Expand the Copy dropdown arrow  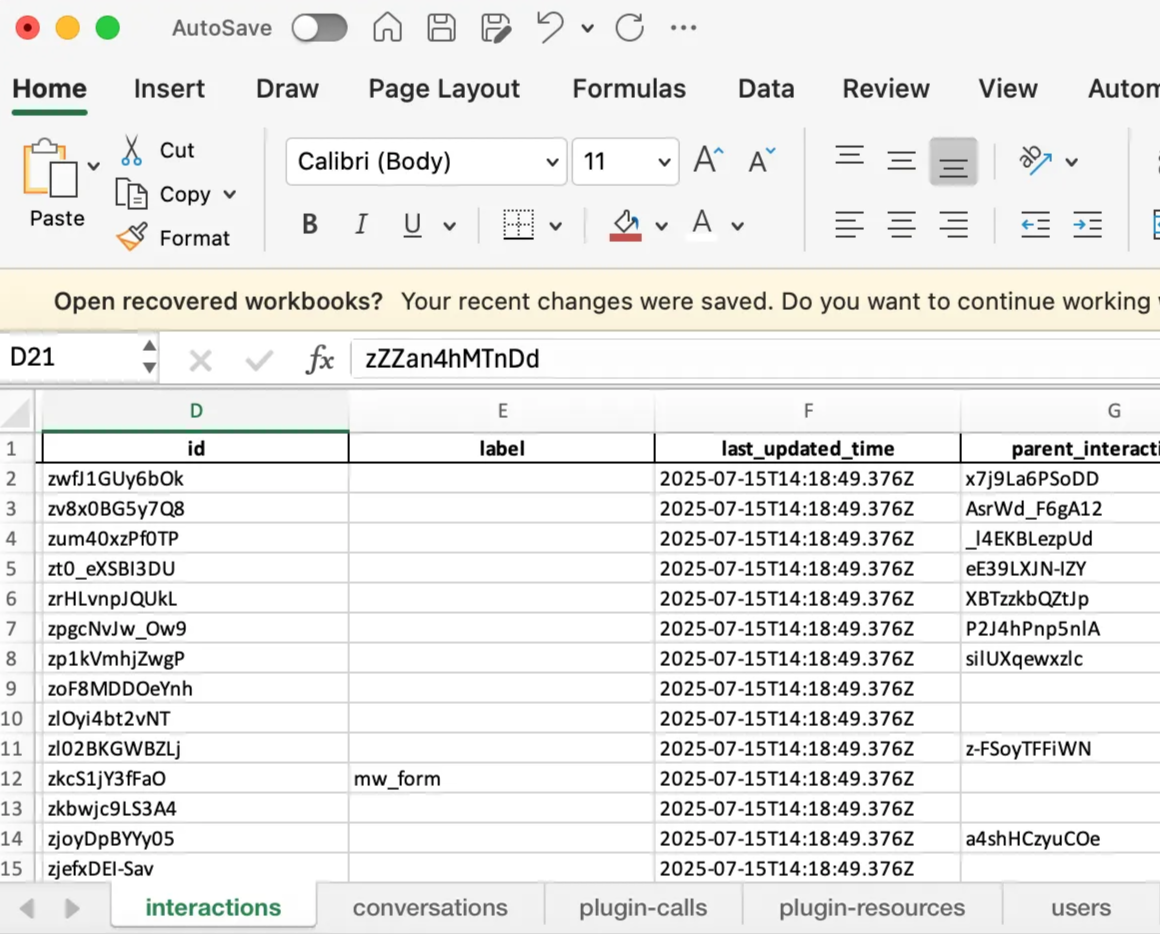pos(229,194)
